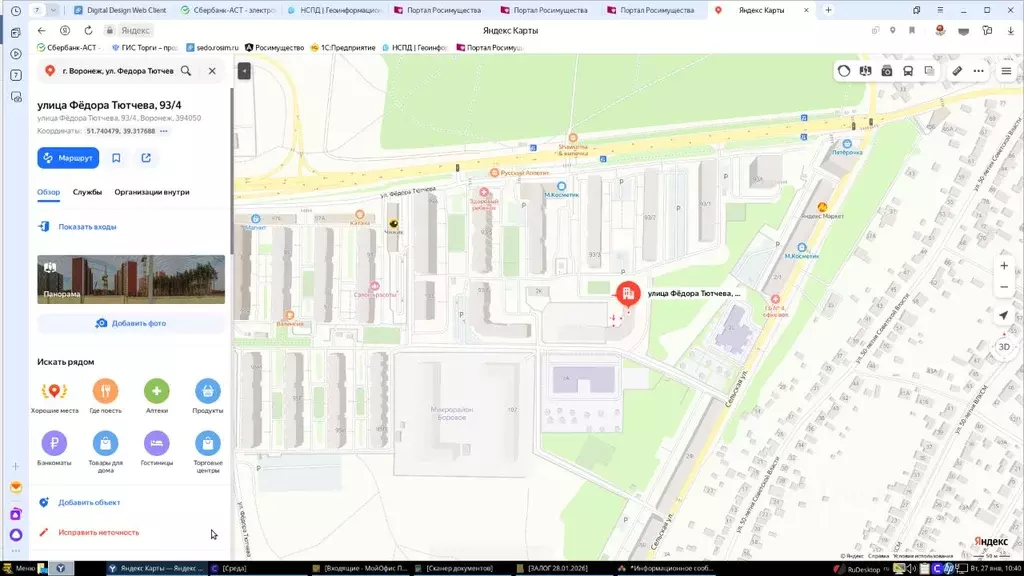This screenshot has width=1024, height=576.
Task: Click the my location arrow icon
Action: pyautogui.click(x=1004, y=316)
